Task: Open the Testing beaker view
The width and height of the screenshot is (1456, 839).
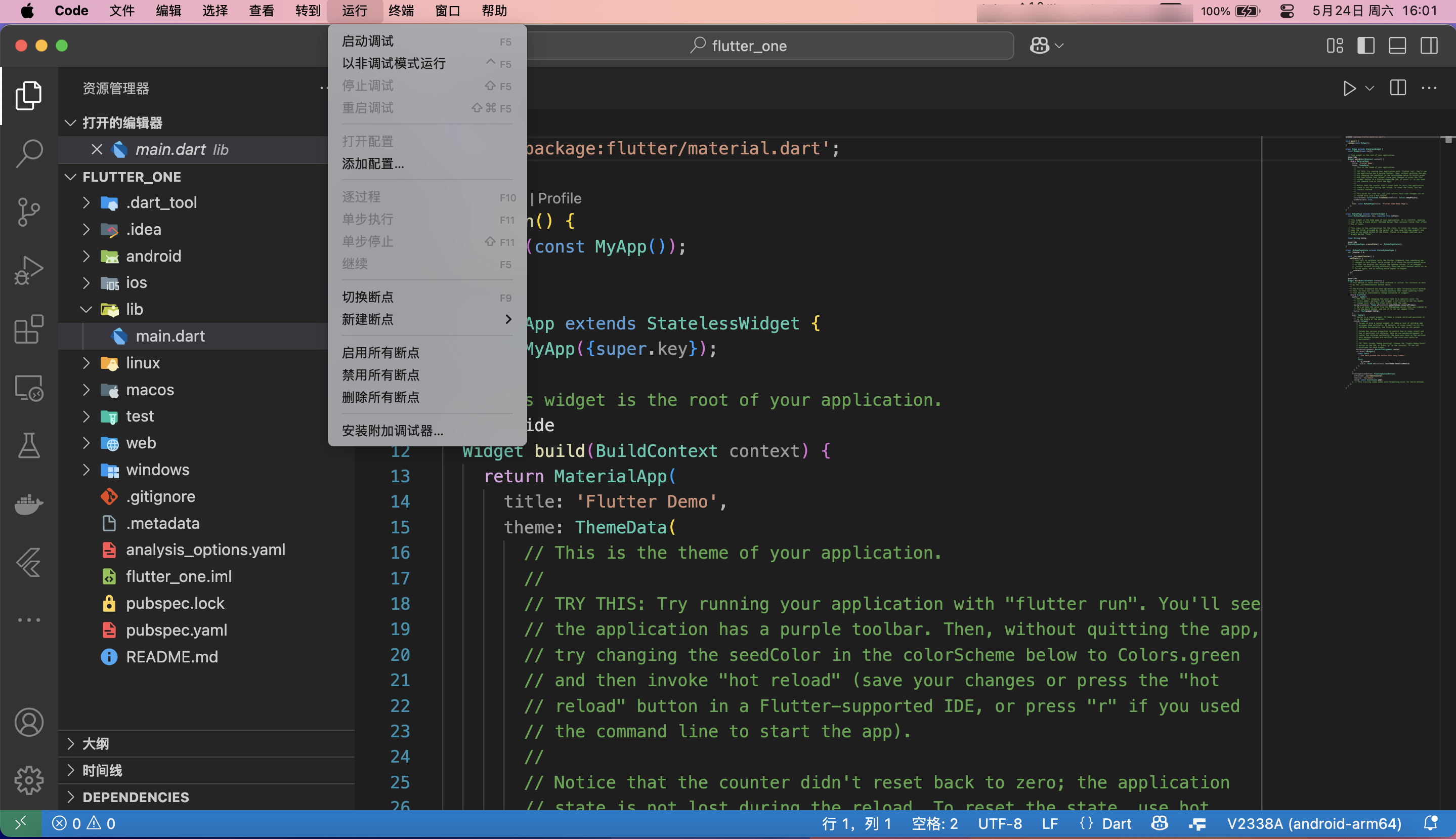Action: coord(28,445)
